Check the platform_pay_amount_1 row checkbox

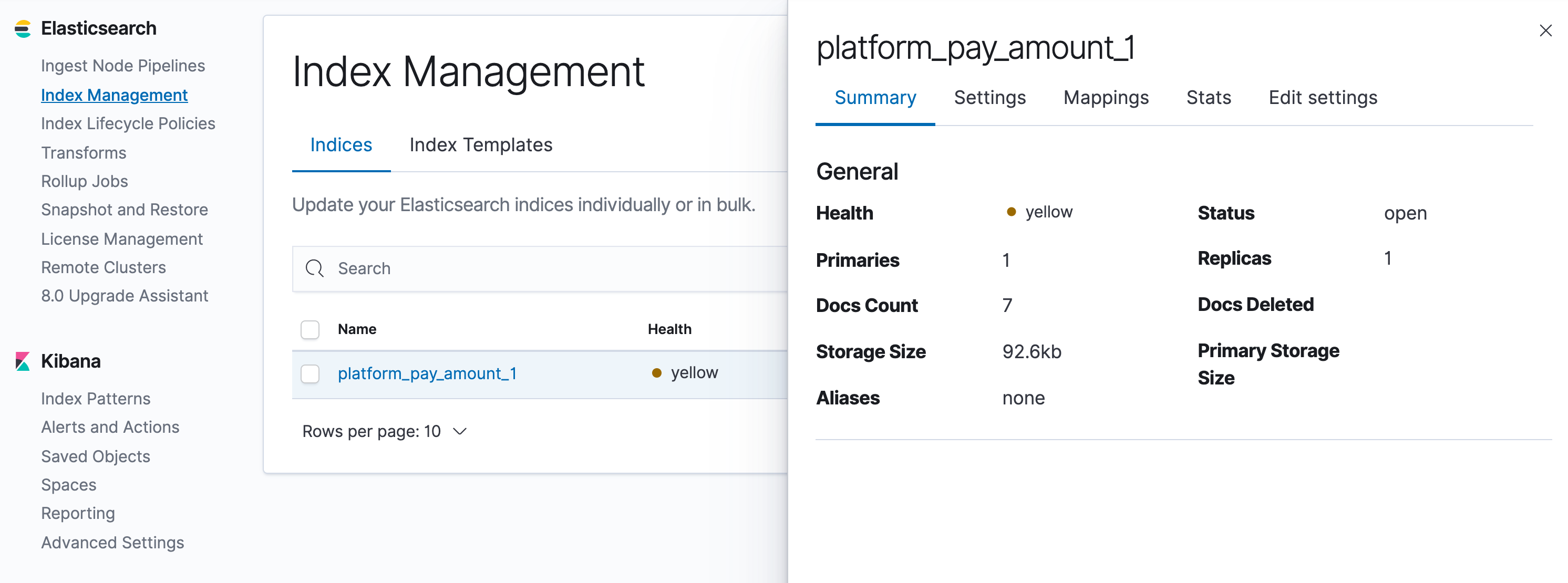click(x=310, y=373)
